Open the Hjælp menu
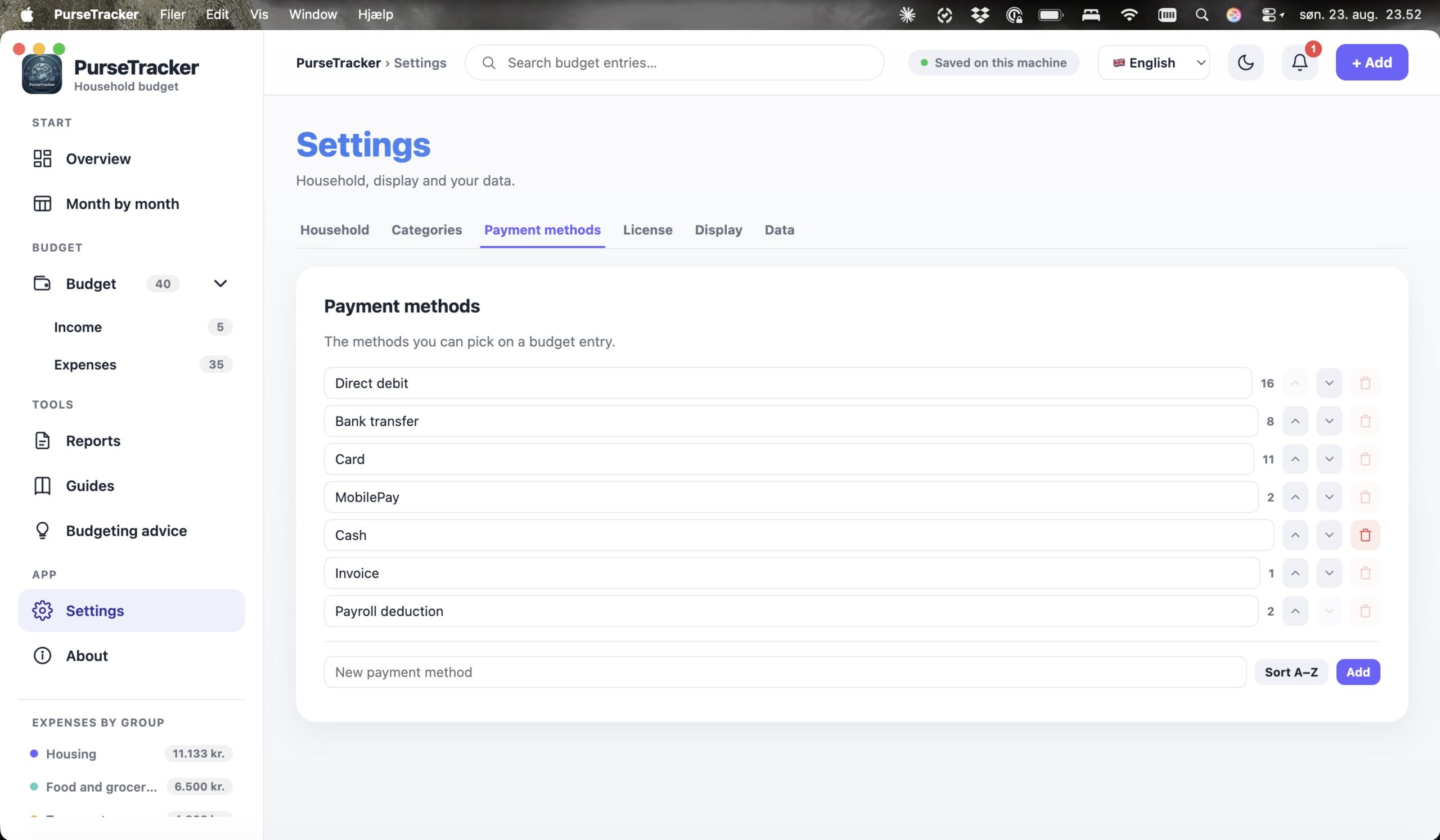The height and width of the screenshot is (840, 1440). coord(375,14)
